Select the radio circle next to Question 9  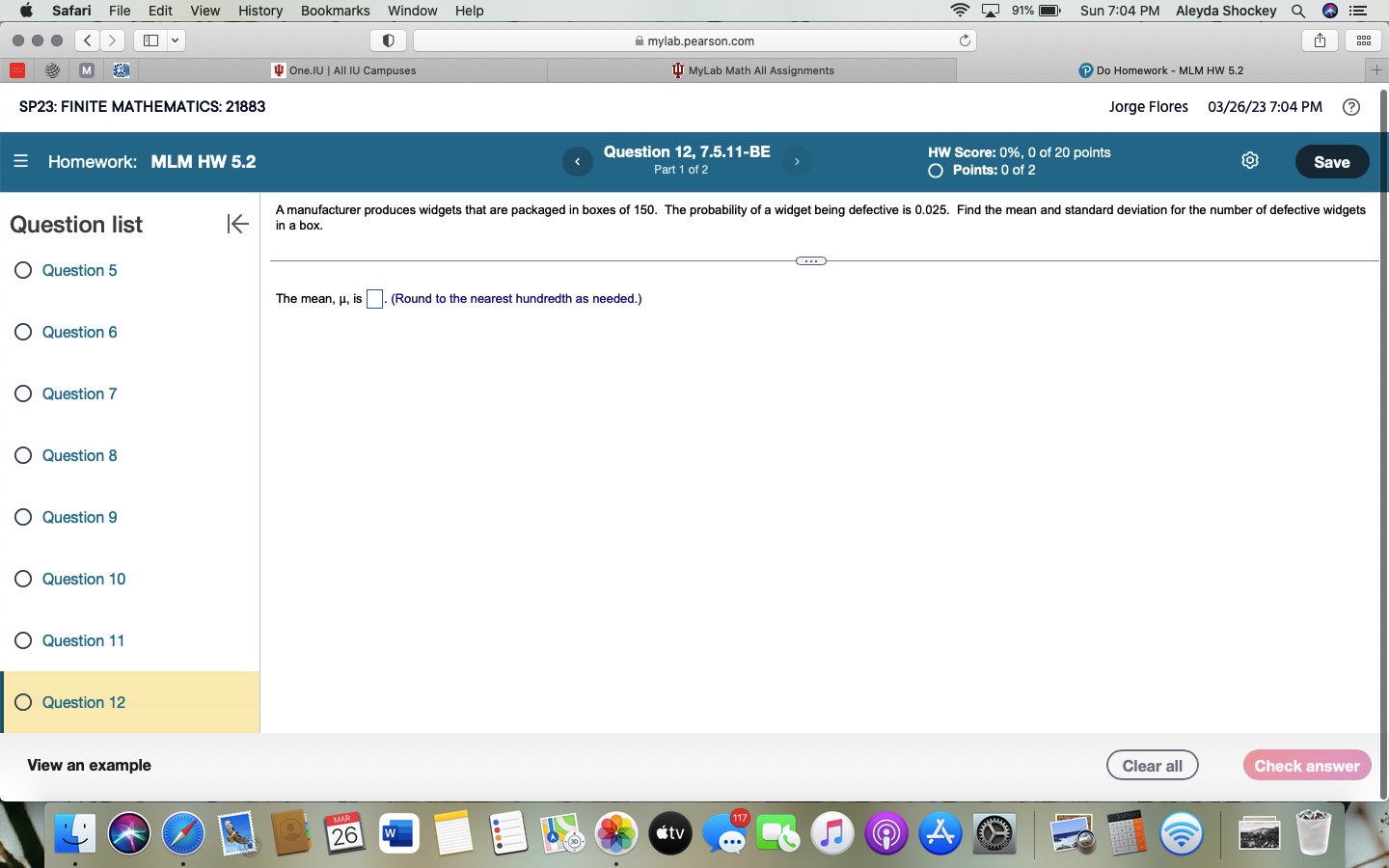click(x=23, y=518)
